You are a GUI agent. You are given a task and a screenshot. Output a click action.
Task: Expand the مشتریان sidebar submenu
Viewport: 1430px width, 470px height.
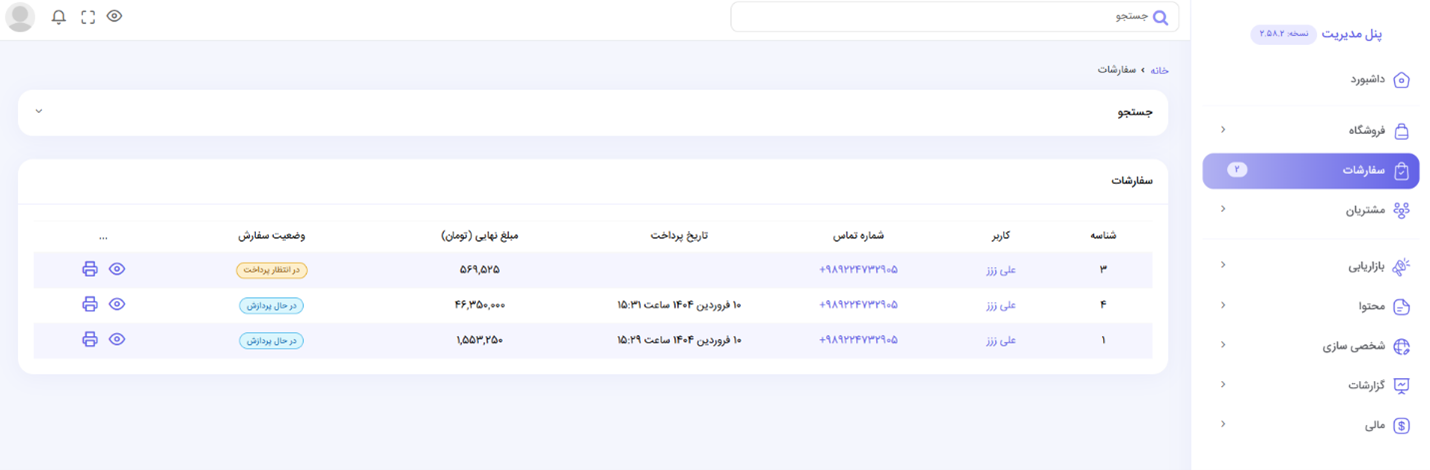click(x=1223, y=209)
